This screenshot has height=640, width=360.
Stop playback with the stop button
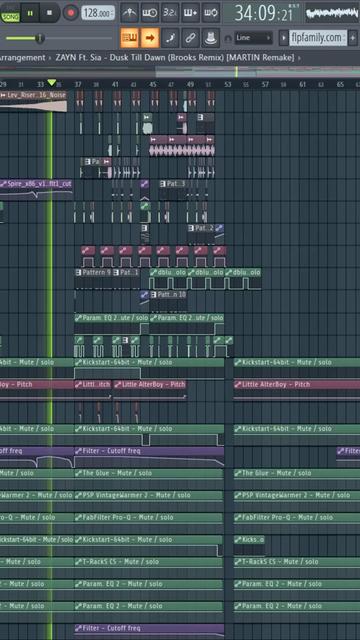(49, 13)
